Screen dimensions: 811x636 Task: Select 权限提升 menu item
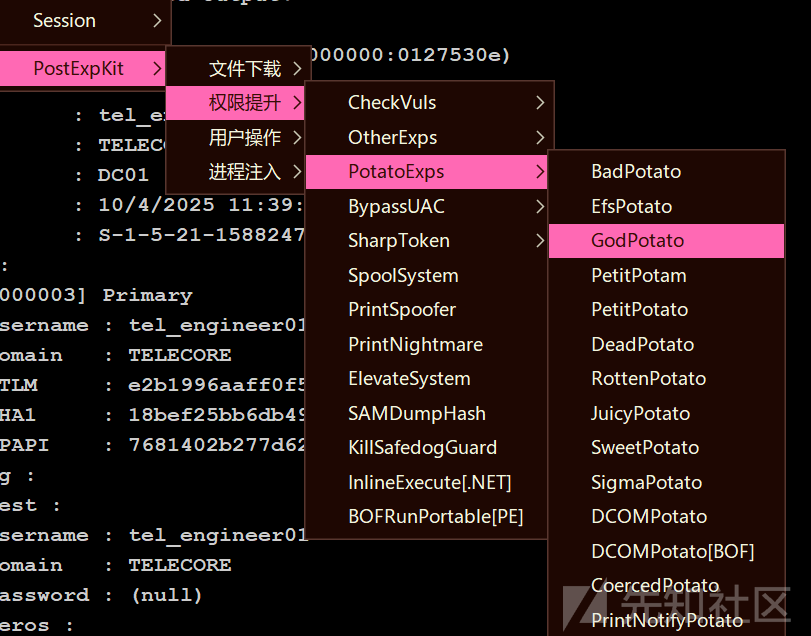(x=235, y=103)
